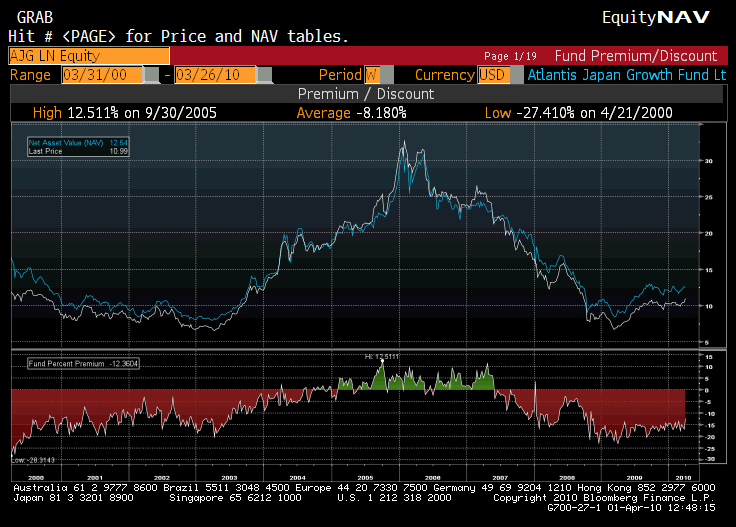Viewport: 736px width, 527px height.
Task: Expand the Period dropdown button
Action: 387,75
